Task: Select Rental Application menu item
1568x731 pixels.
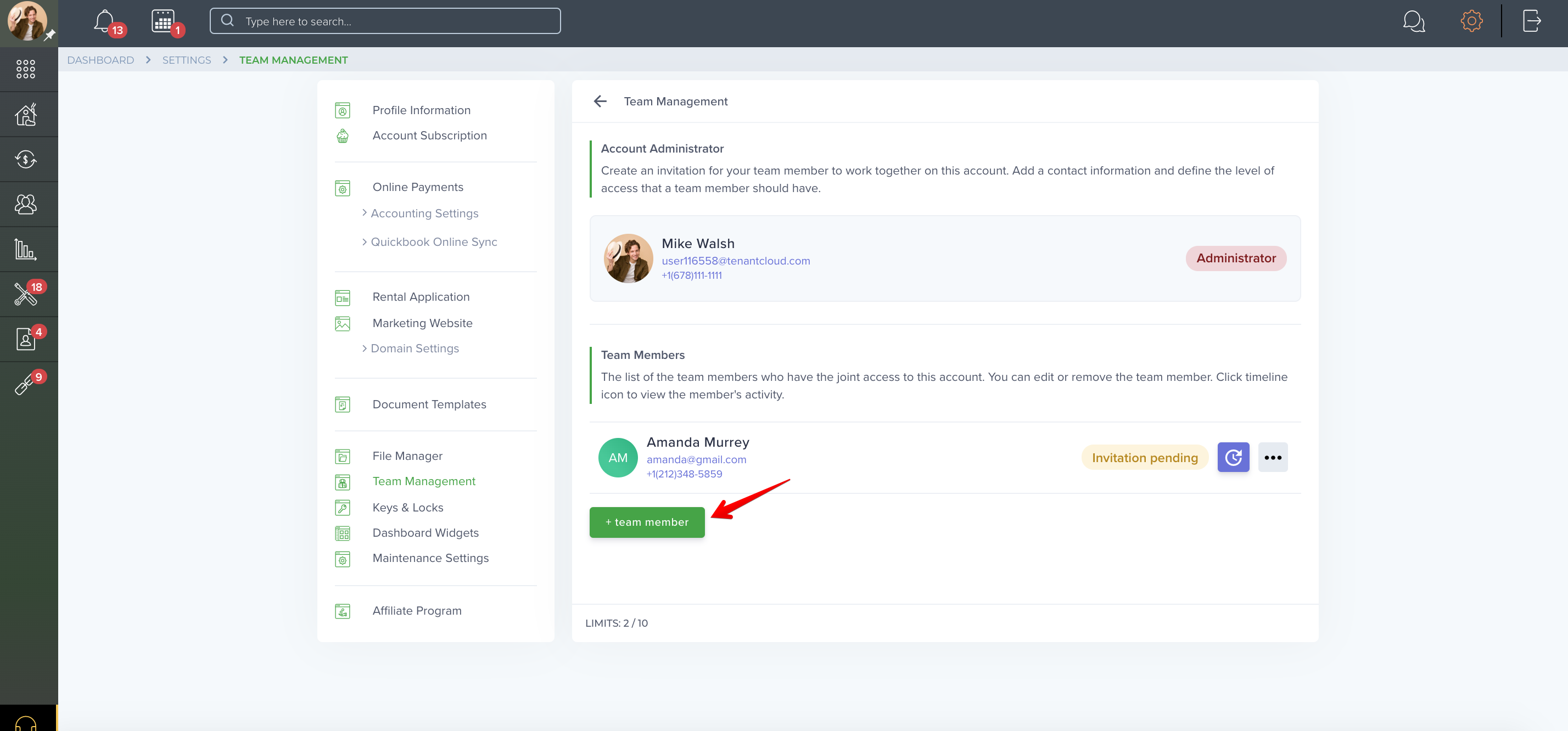Action: 421,296
